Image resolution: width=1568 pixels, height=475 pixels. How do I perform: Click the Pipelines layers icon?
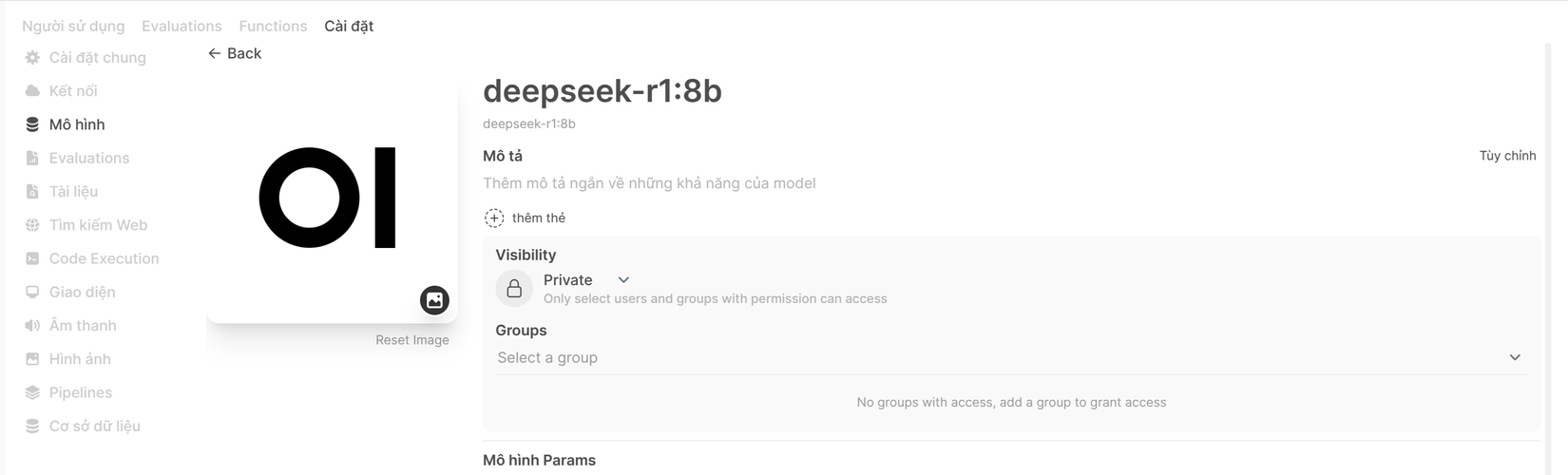tap(32, 392)
